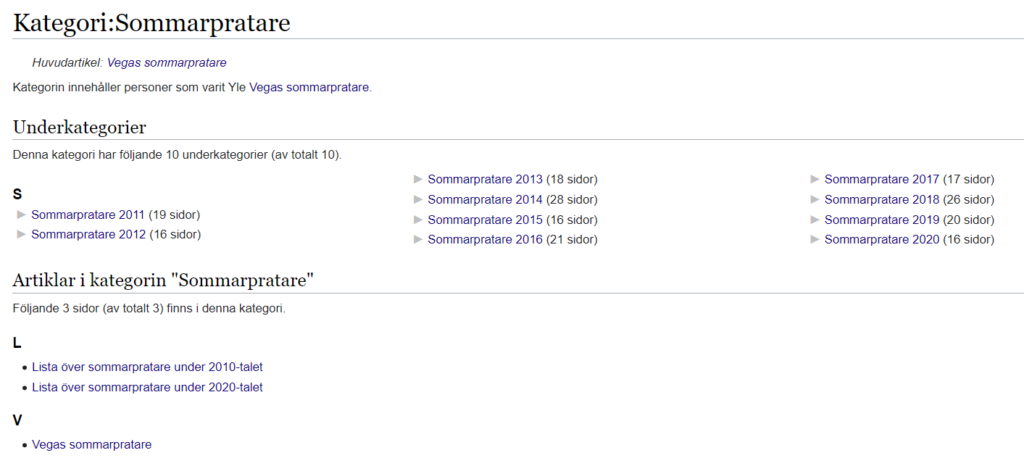
Task: Expand the Sommarpratare 2020 subcategory triangle
Action: click(x=815, y=240)
